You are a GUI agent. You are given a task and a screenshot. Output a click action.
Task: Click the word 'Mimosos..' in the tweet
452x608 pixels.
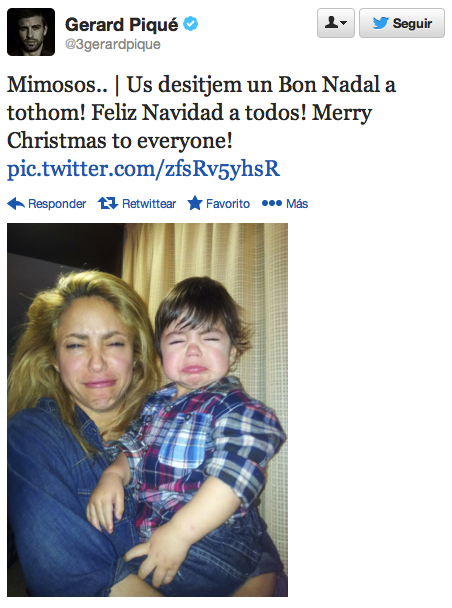tap(57, 84)
